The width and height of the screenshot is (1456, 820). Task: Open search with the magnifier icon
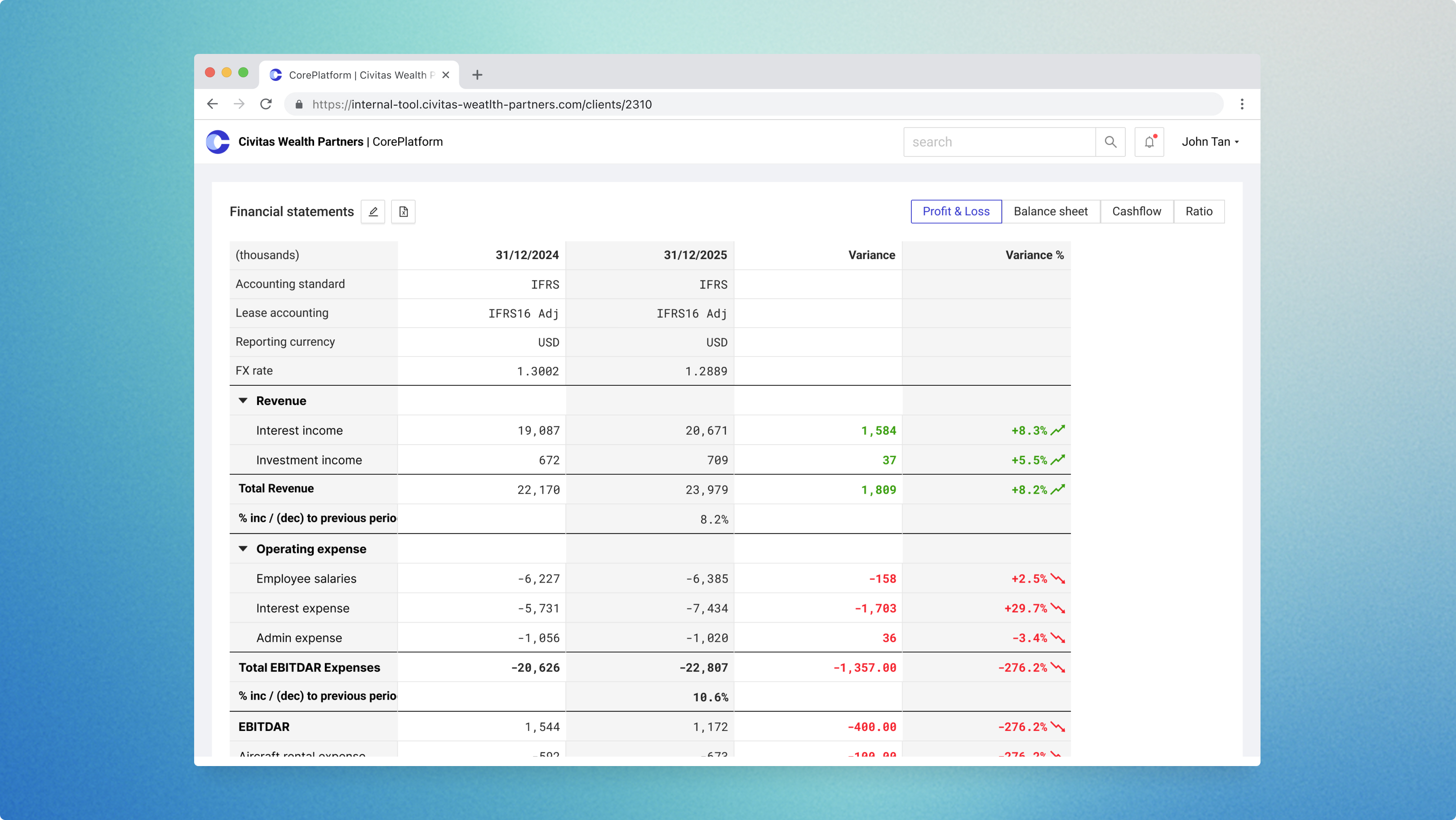pos(1111,142)
